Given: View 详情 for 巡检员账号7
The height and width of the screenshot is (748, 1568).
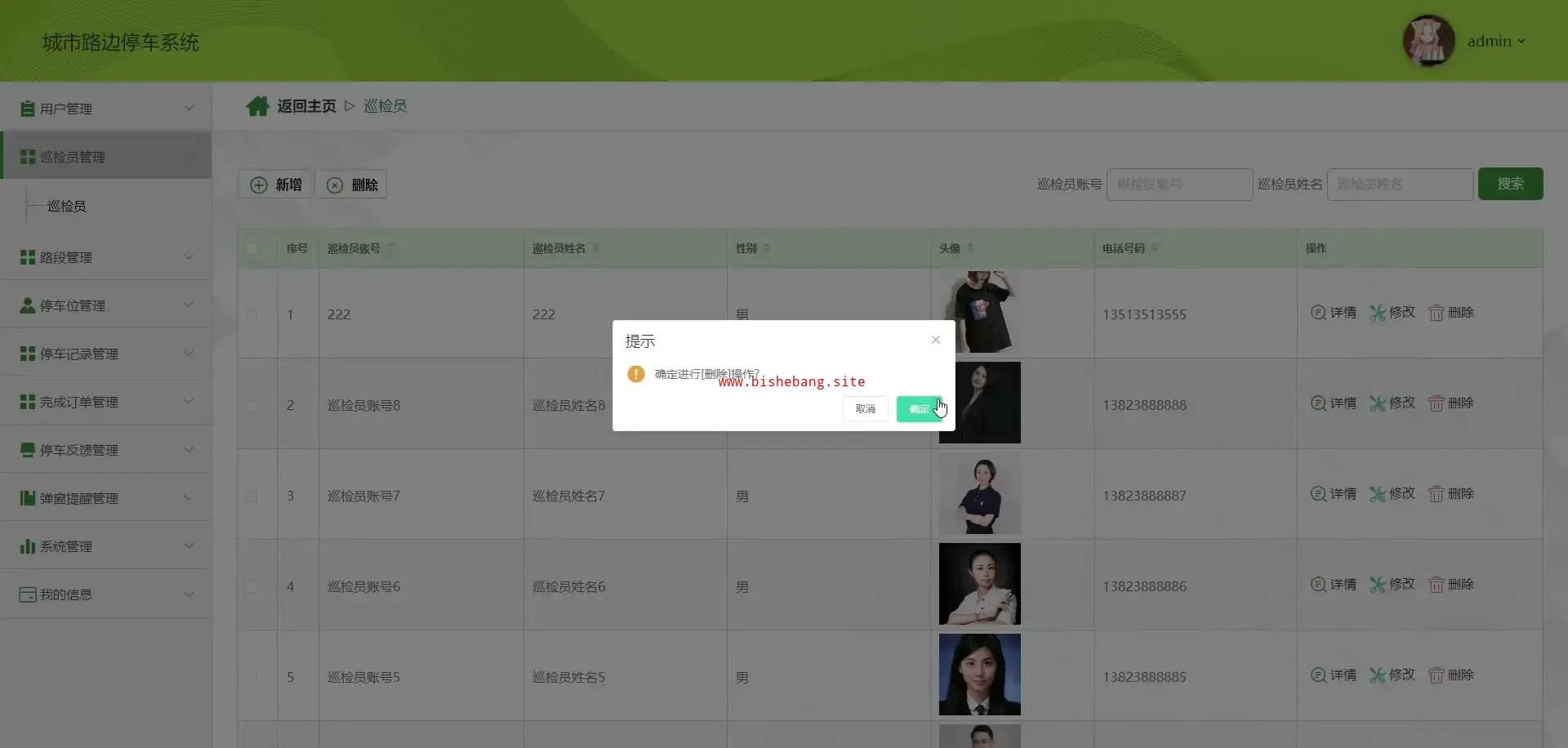Looking at the screenshot, I should coord(1334,494).
